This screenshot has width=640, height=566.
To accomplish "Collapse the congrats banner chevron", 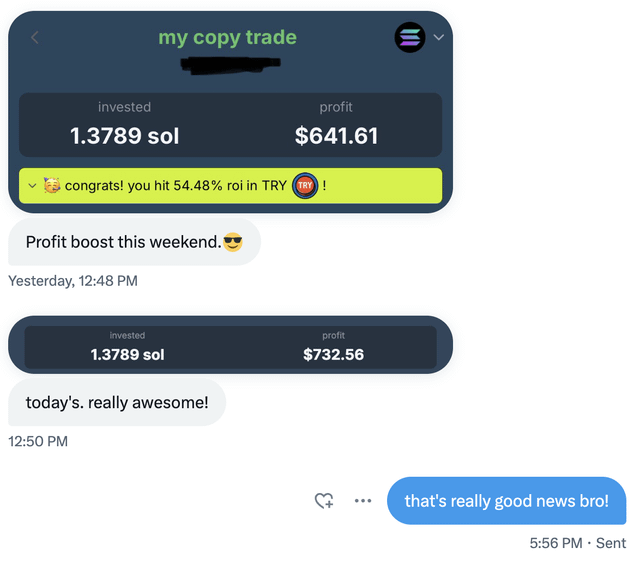I will pyautogui.click(x=32, y=186).
